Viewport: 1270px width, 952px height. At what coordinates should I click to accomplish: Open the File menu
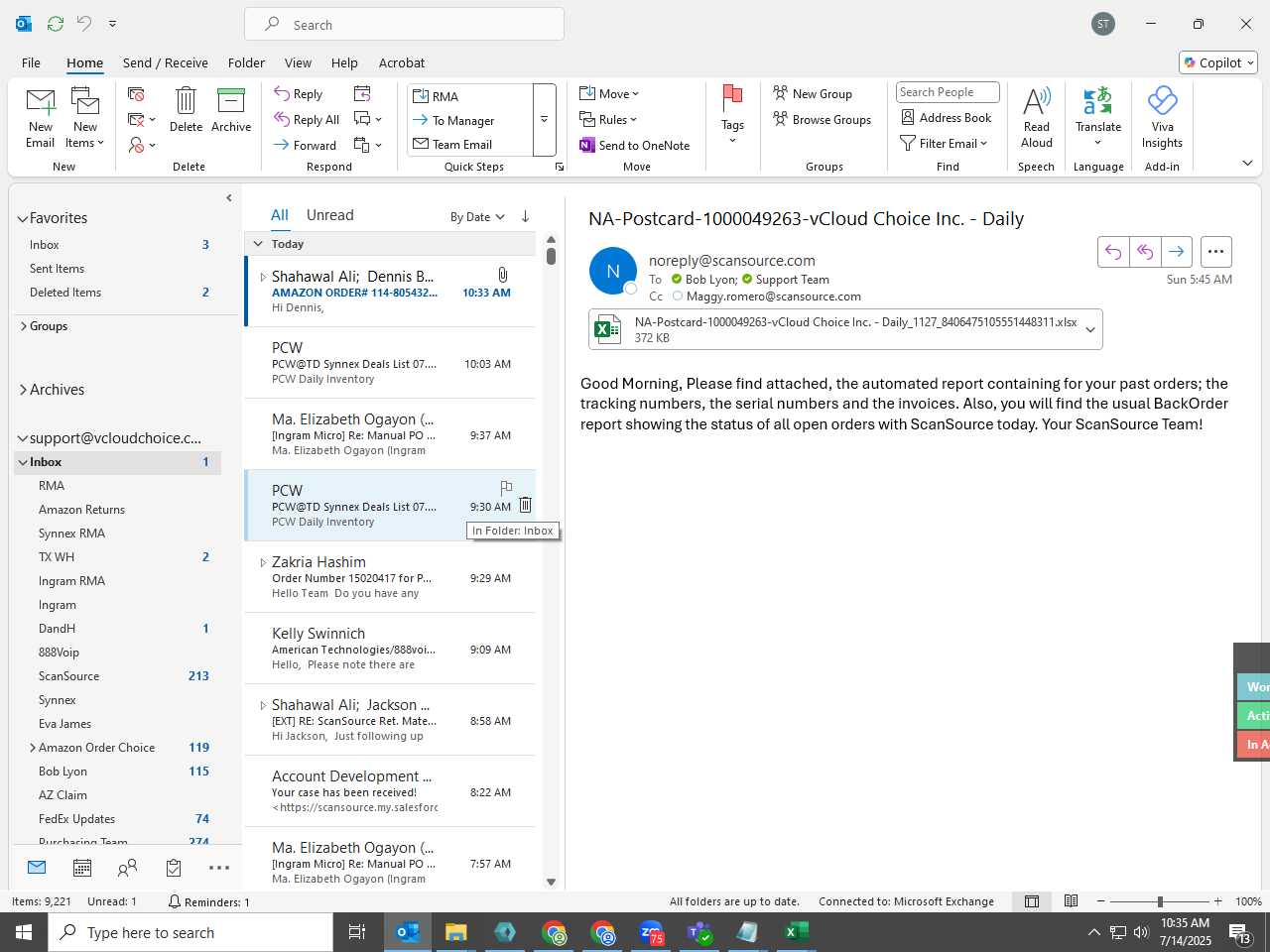click(x=32, y=62)
